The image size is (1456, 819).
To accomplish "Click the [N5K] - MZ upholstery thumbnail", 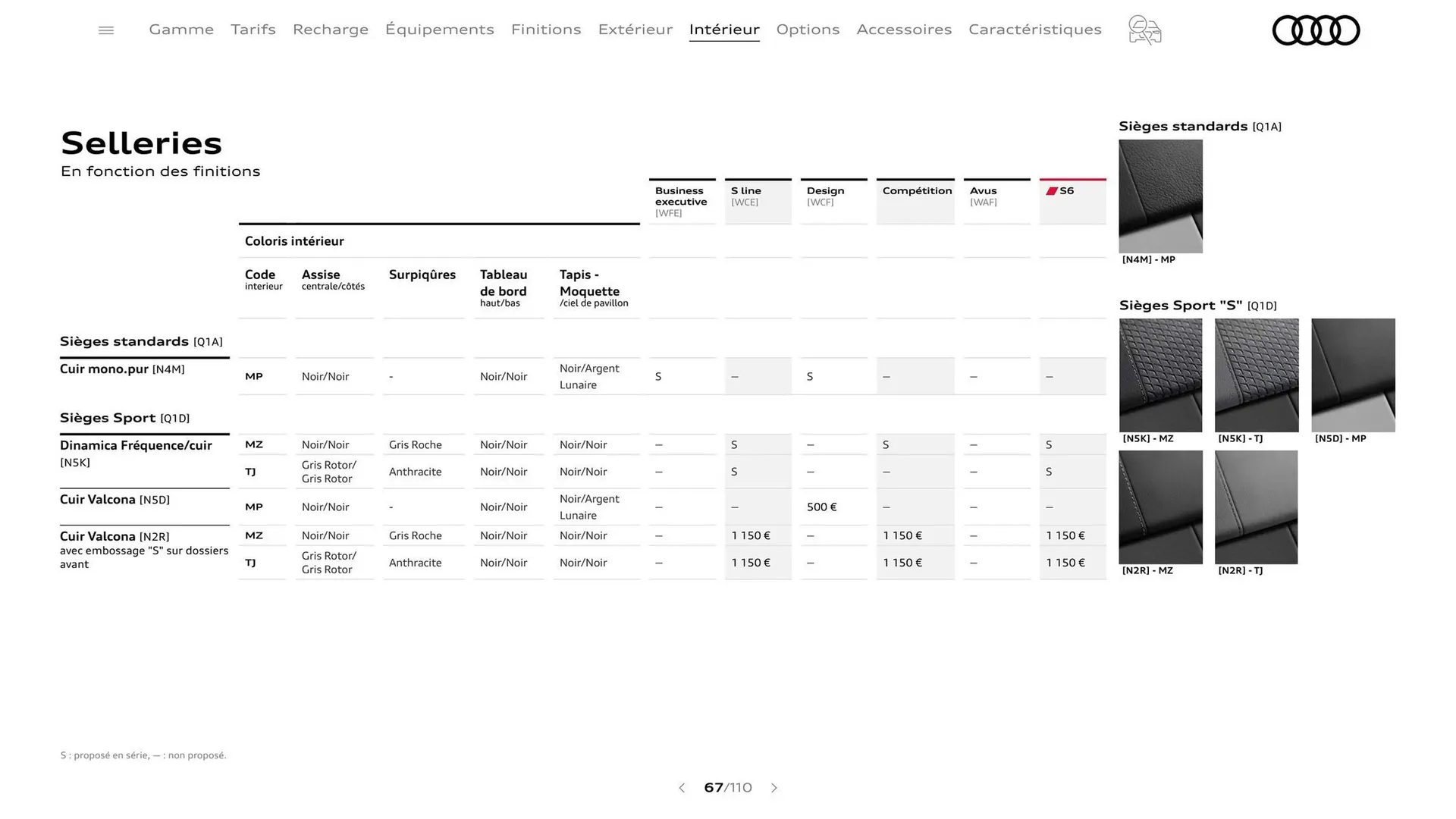I will [1160, 375].
